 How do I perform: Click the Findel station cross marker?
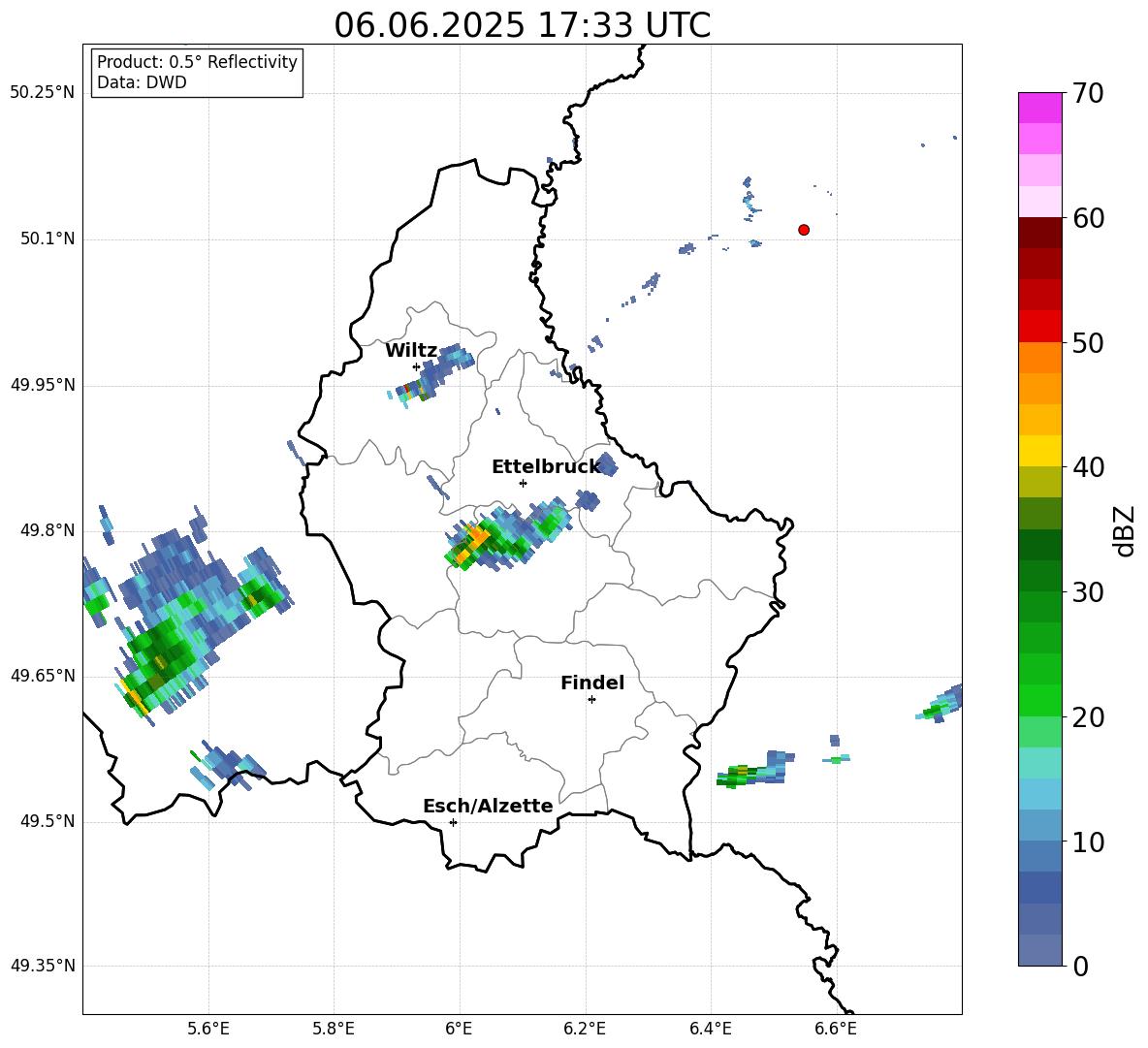[x=591, y=700]
